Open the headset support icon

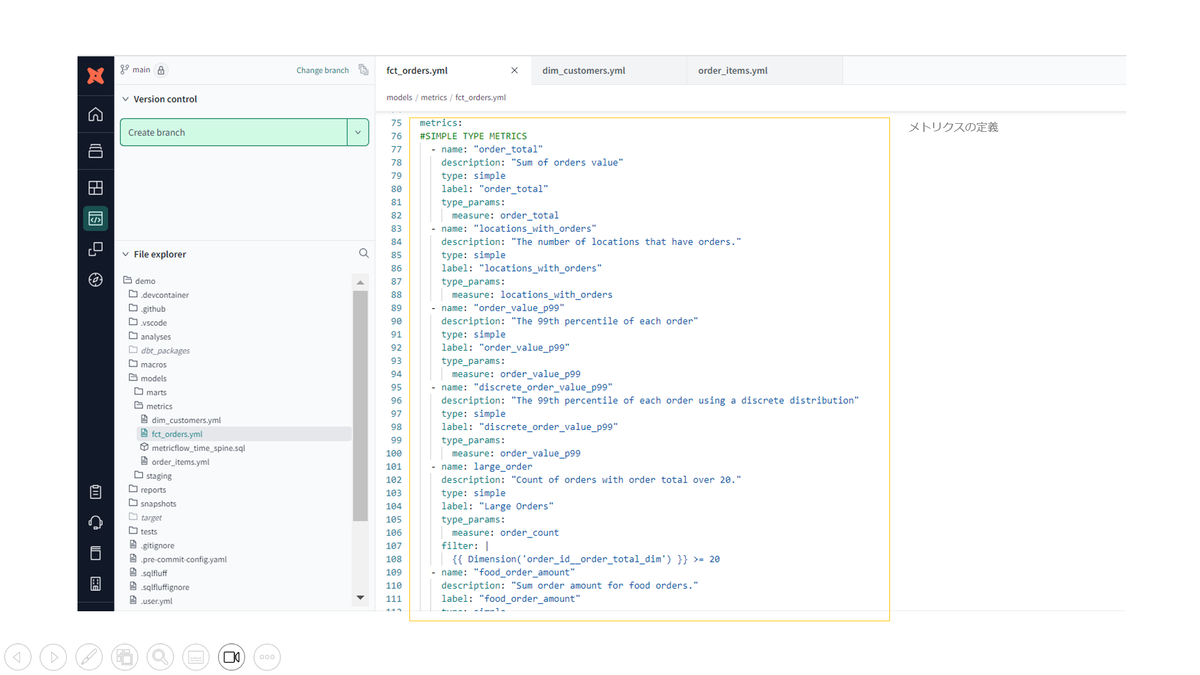[95, 522]
